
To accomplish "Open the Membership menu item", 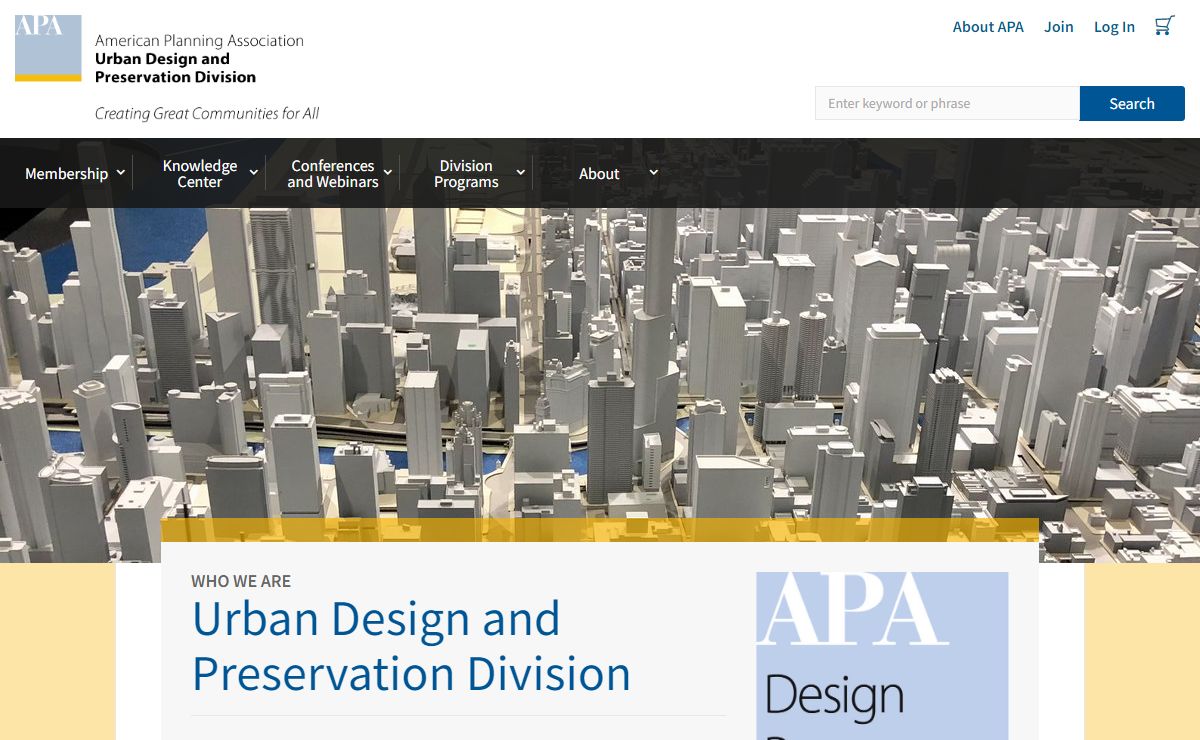I will [x=66, y=174].
